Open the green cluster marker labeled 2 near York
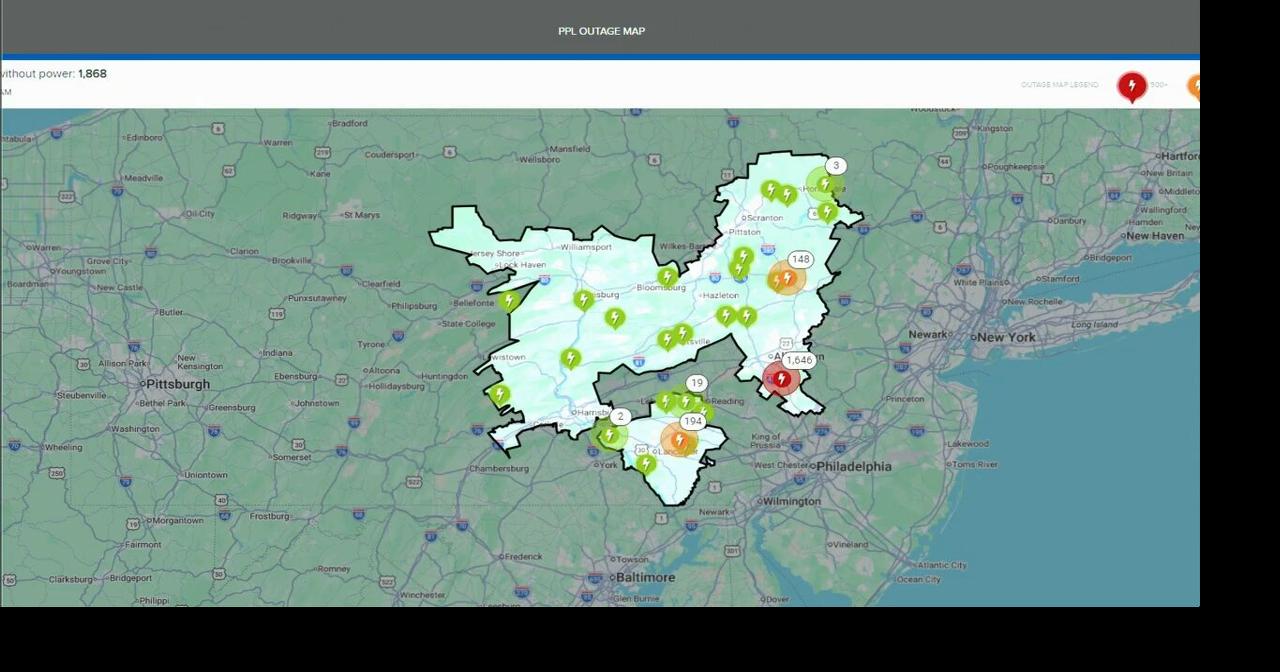The height and width of the screenshot is (672, 1280). coord(609,434)
